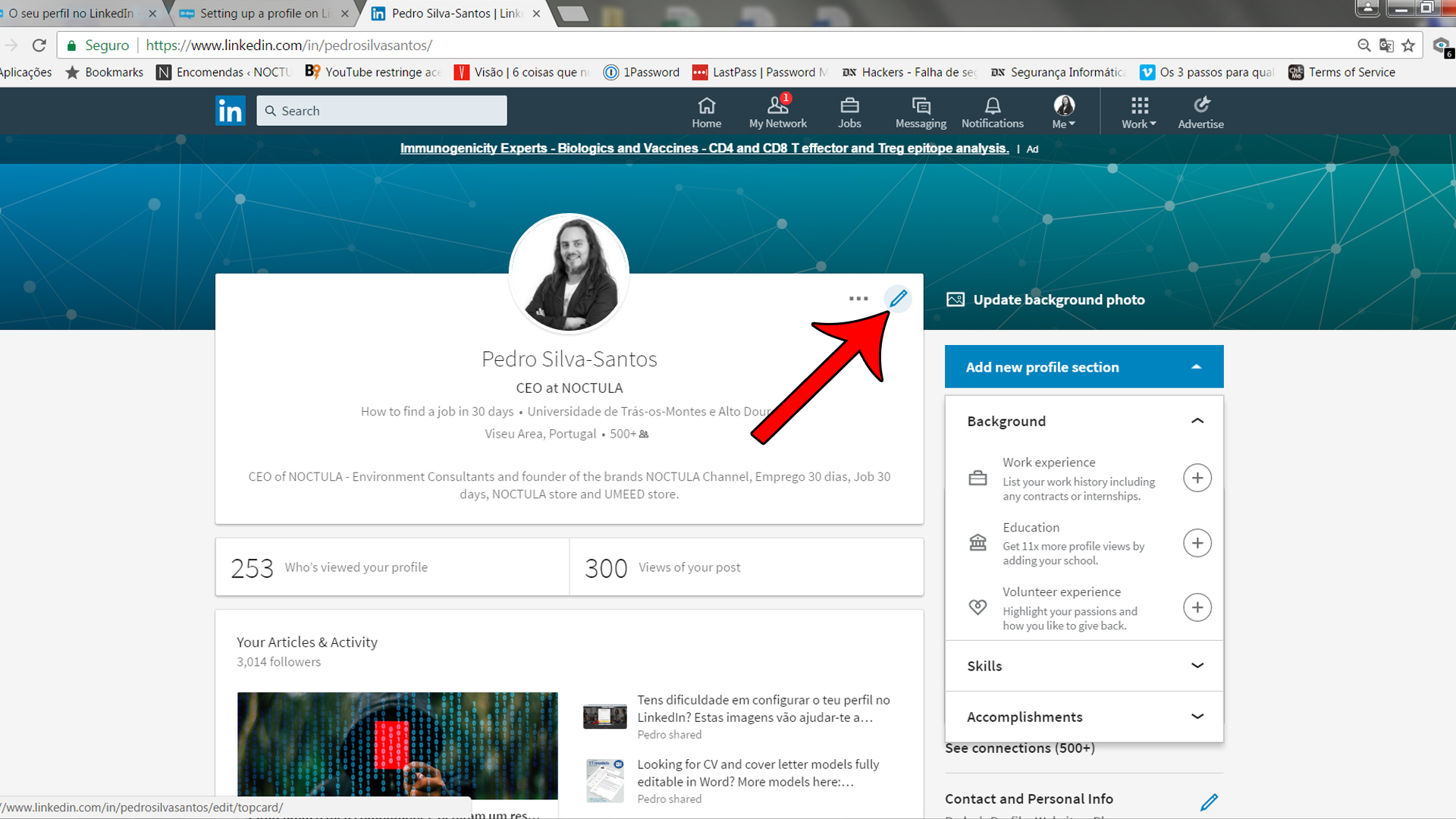The height and width of the screenshot is (819, 1456).
Task: Open the Terms of Service bookmark
Action: click(x=1341, y=72)
